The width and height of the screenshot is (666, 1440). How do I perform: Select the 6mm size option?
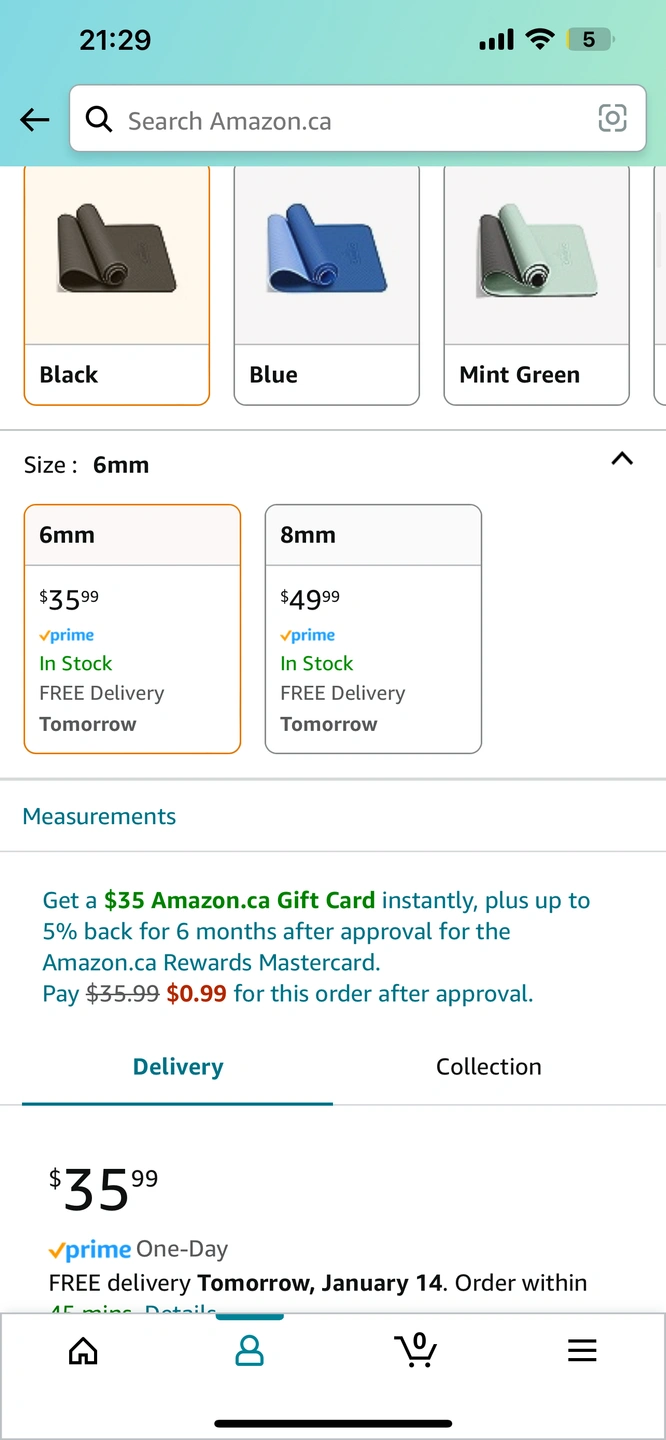tap(132, 628)
